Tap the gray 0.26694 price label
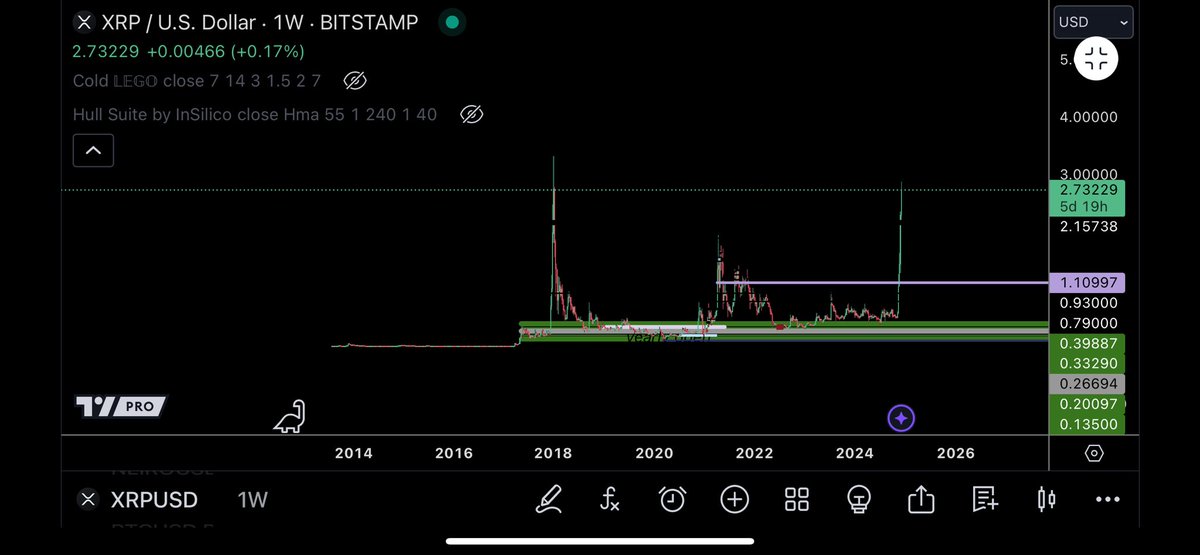 coord(1087,383)
